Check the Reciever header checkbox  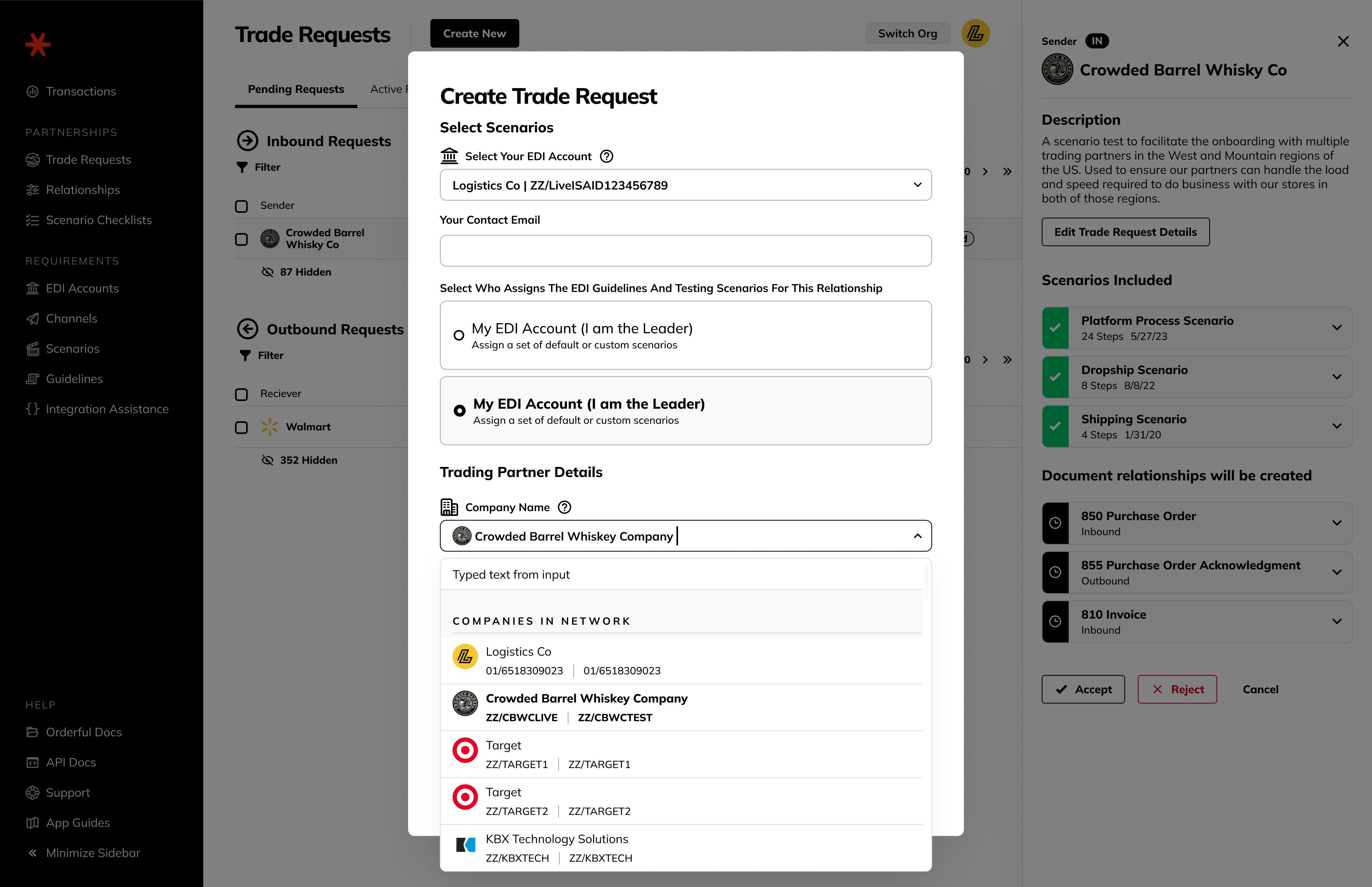(x=241, y=395)
